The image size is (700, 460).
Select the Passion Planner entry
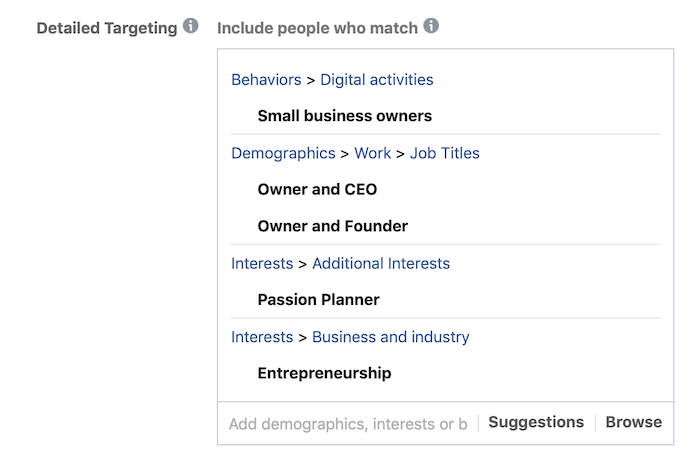pyautogui.click(x=318, y=300)
